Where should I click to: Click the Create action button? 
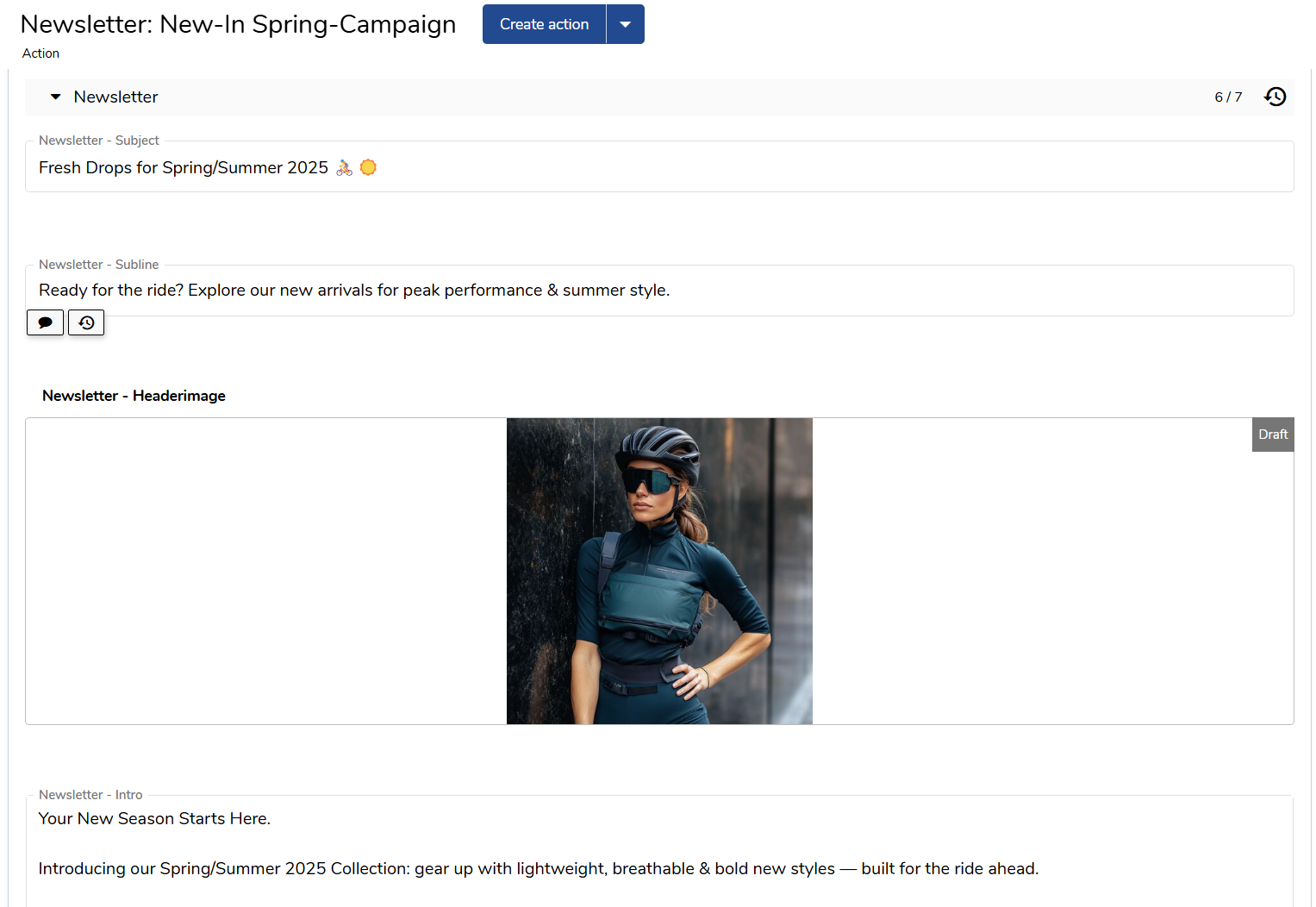pos(545,24)
